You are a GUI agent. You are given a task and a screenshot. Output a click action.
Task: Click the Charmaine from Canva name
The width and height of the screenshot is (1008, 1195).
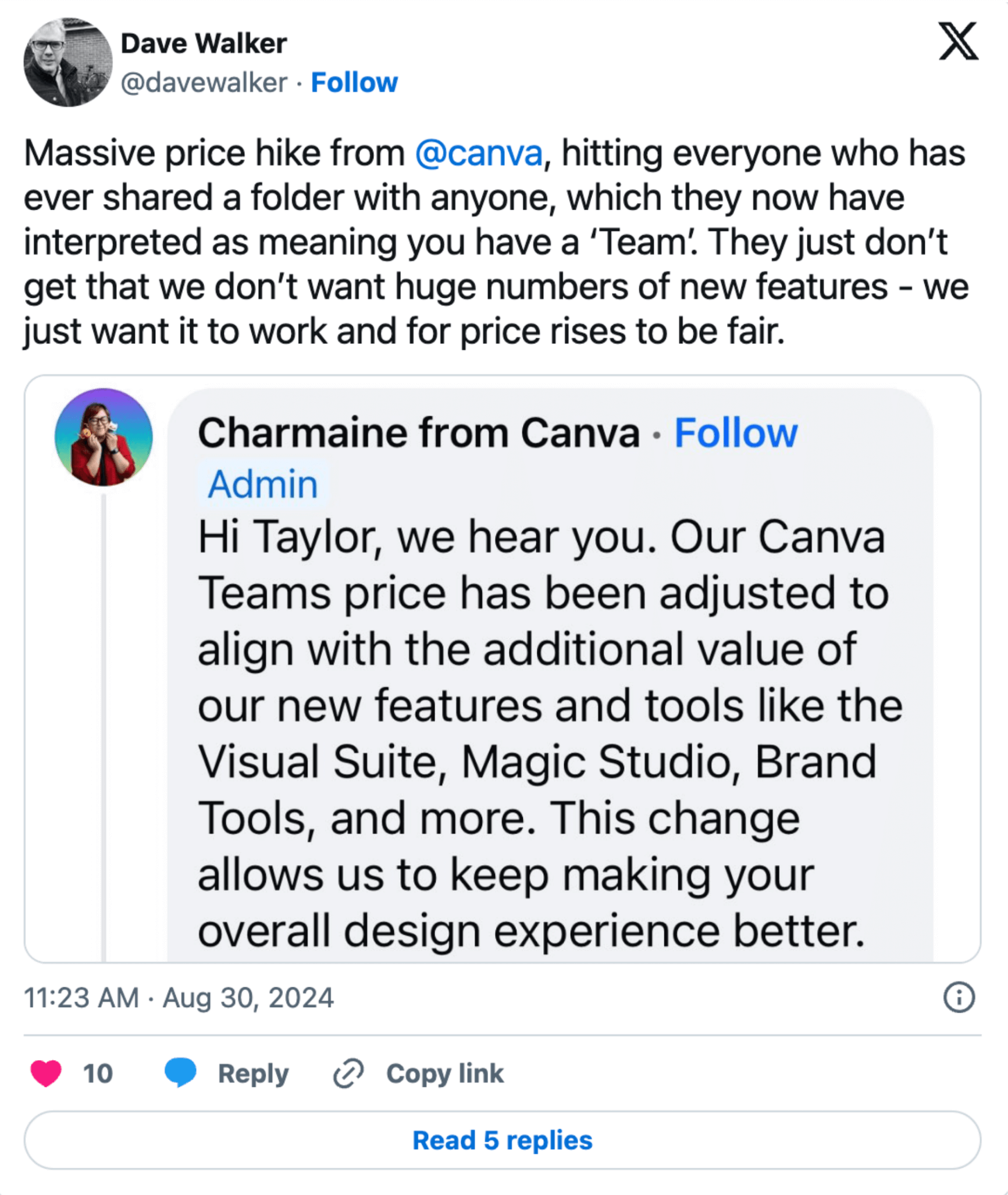418,433
